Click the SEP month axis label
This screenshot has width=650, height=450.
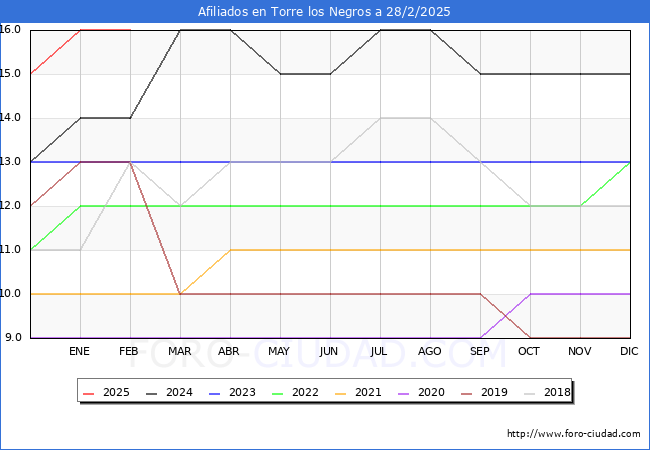coord(480,351)
